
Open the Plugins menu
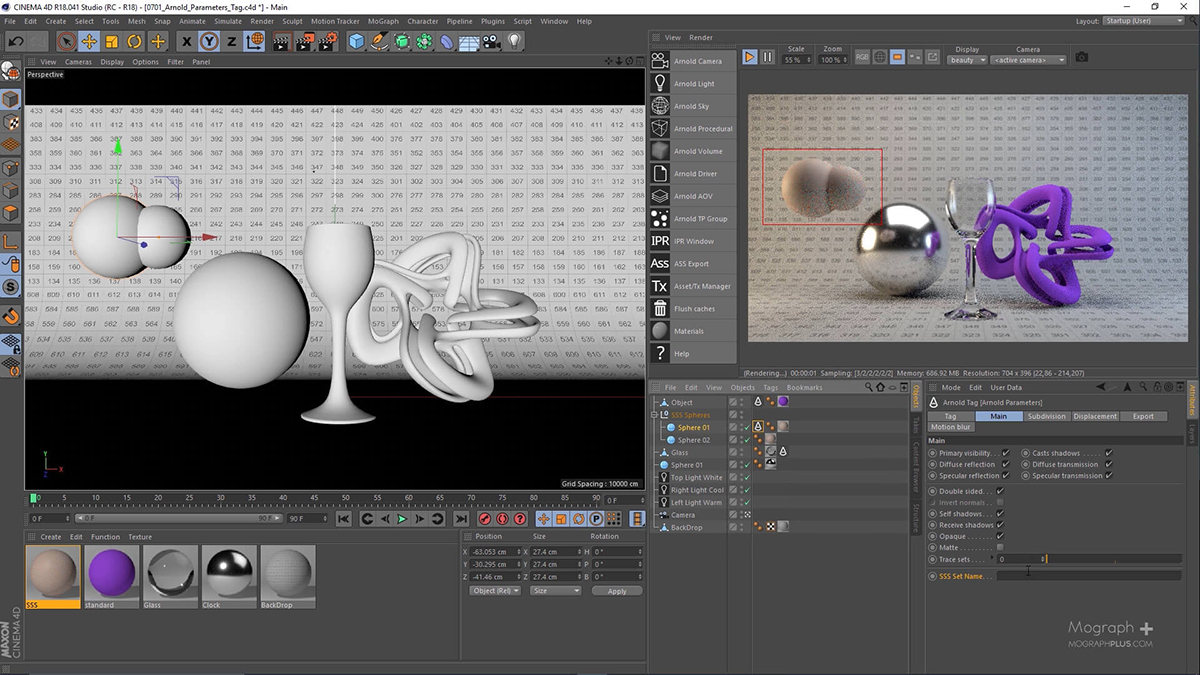click(493, 21)
